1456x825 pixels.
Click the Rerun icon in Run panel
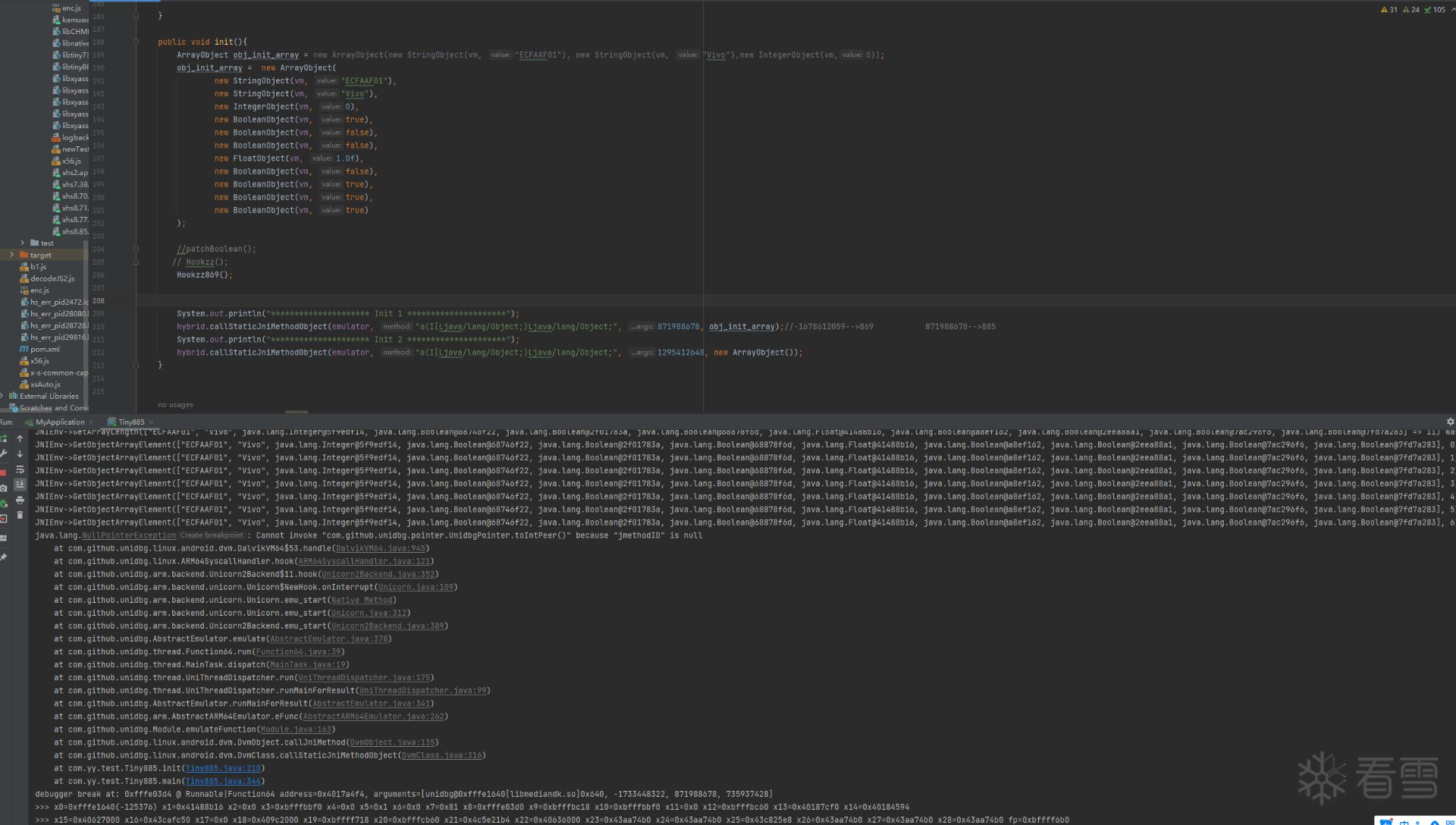[4, 439]
